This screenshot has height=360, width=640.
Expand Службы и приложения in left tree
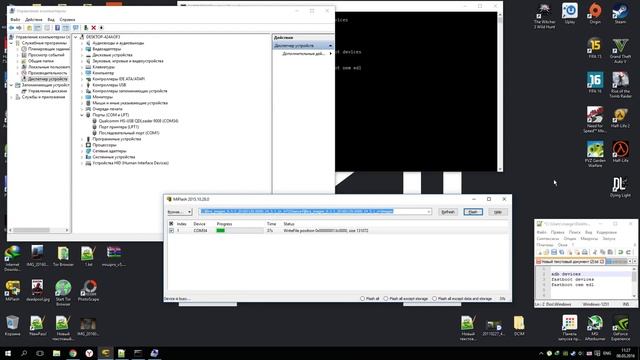pyautogui.click(x=11, y=97)
